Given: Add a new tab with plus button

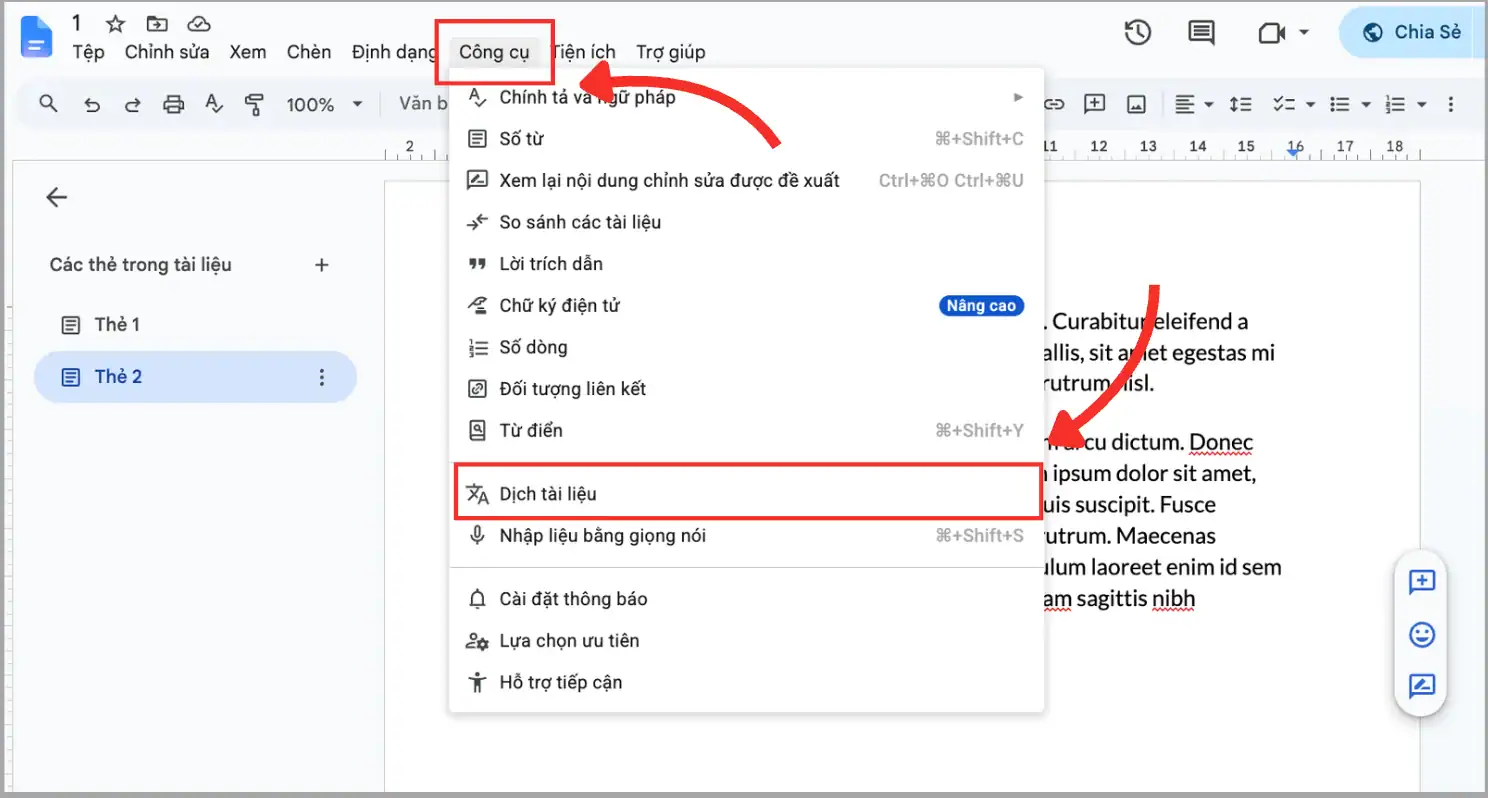Looking at the screenshot, I should pyautogui.click(x=322, y=265).
